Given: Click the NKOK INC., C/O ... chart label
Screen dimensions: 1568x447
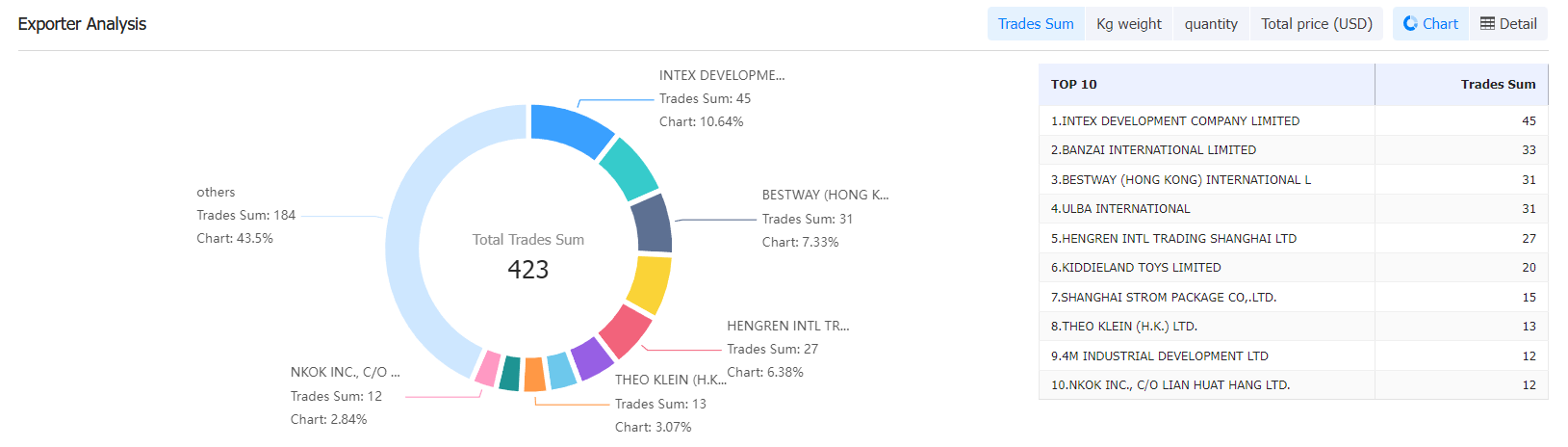Looking at the screenshot, I should pyautogui.click(x=345, y=372).
